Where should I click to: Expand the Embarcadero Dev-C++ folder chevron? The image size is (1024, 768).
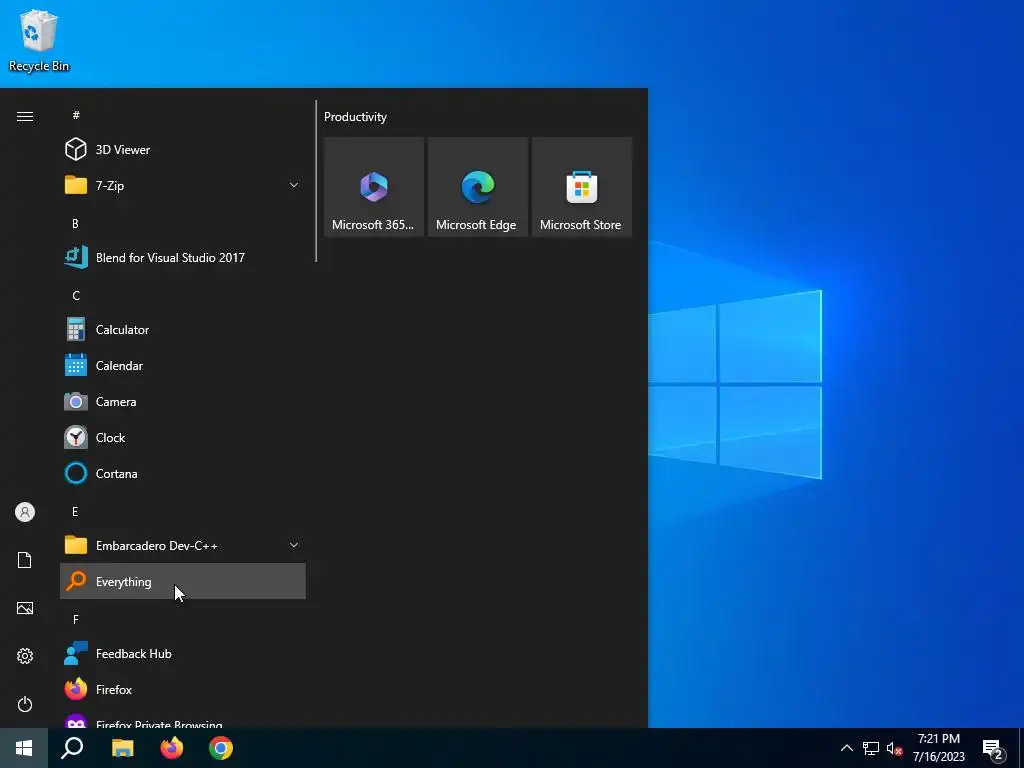(294, 545)
